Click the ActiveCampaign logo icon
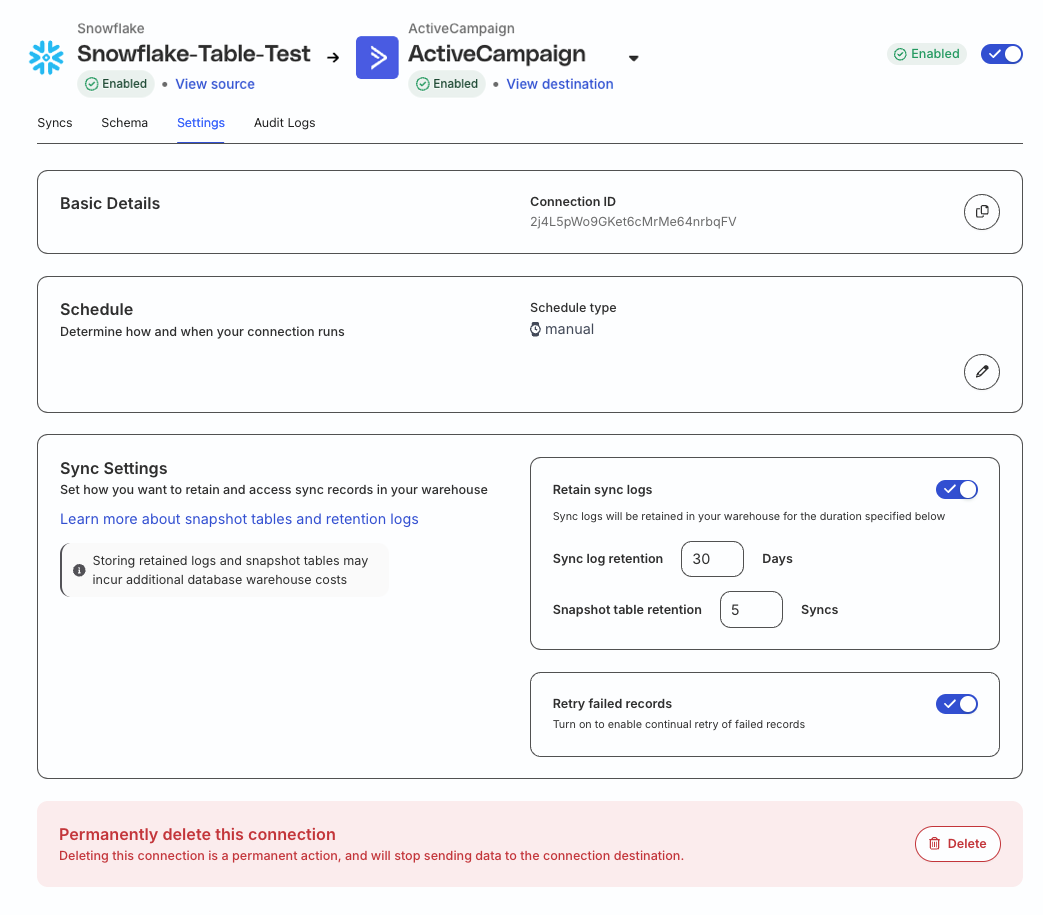1043x915 pixels. (x=377, y=57)
